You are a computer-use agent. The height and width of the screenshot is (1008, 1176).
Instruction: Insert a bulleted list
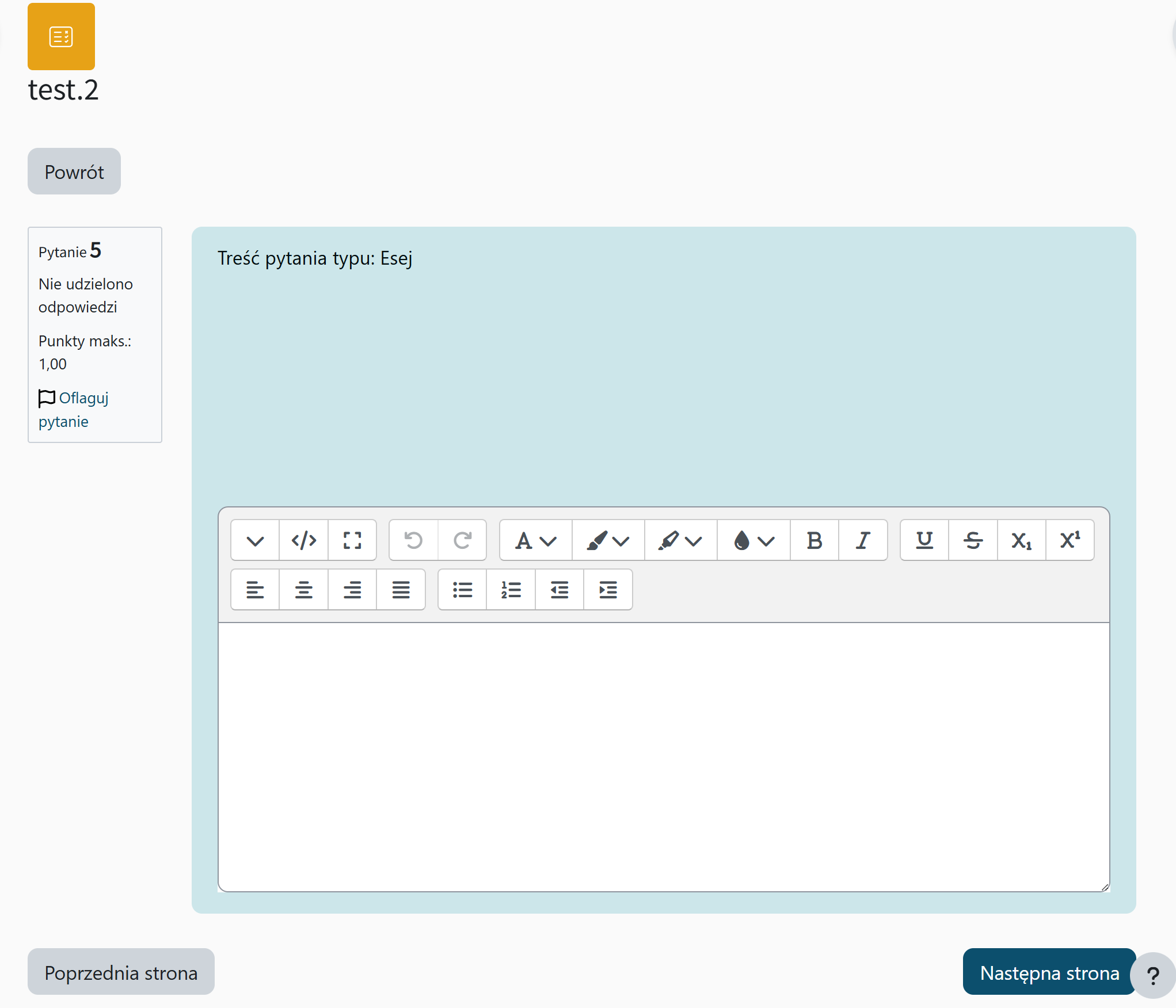point(462,590)
